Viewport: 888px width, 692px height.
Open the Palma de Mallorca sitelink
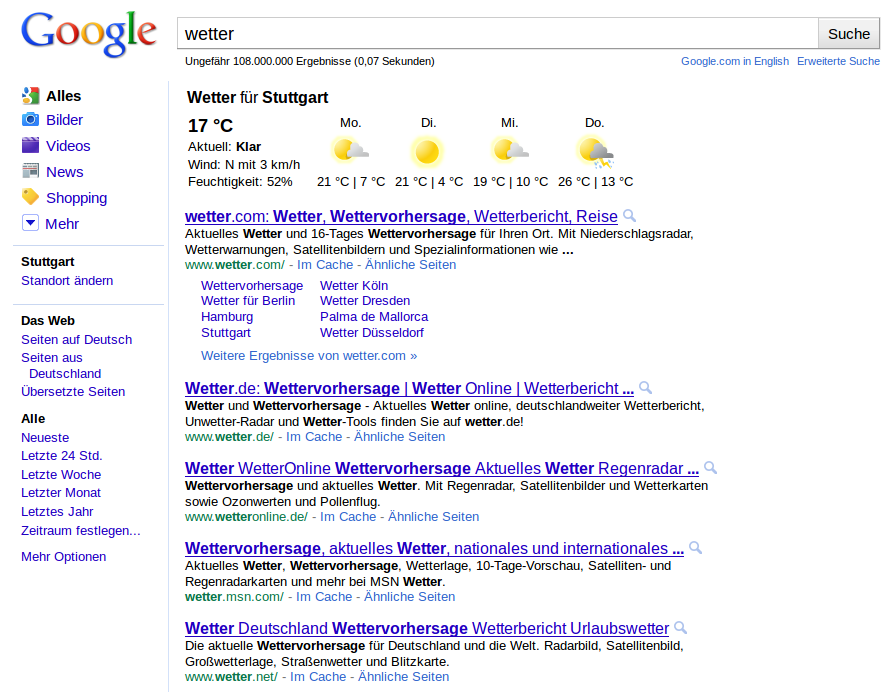[374, 317]
